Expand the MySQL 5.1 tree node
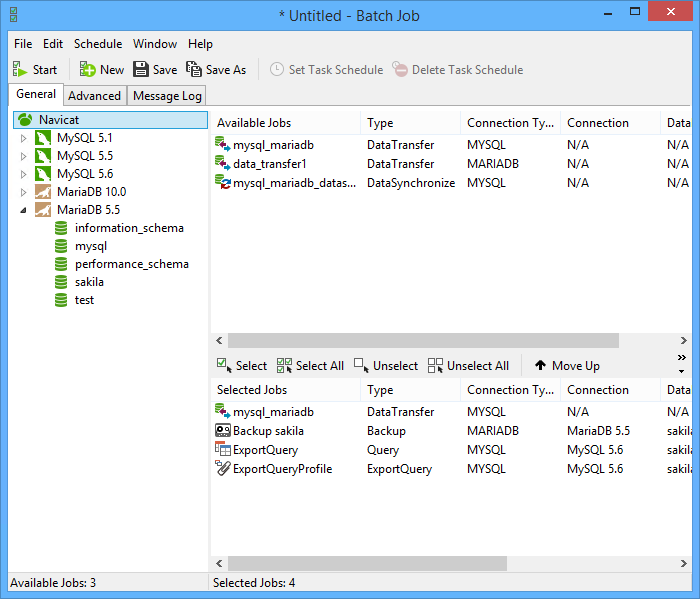 click(24, 138)
